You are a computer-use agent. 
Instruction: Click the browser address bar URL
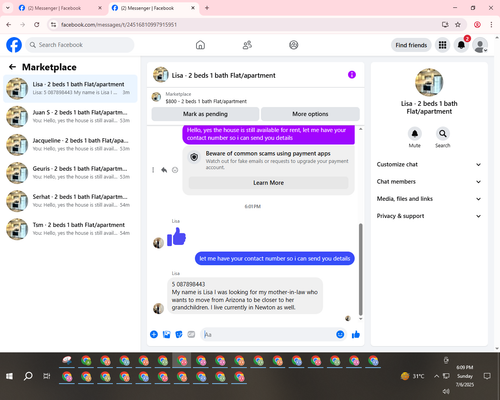119,25
